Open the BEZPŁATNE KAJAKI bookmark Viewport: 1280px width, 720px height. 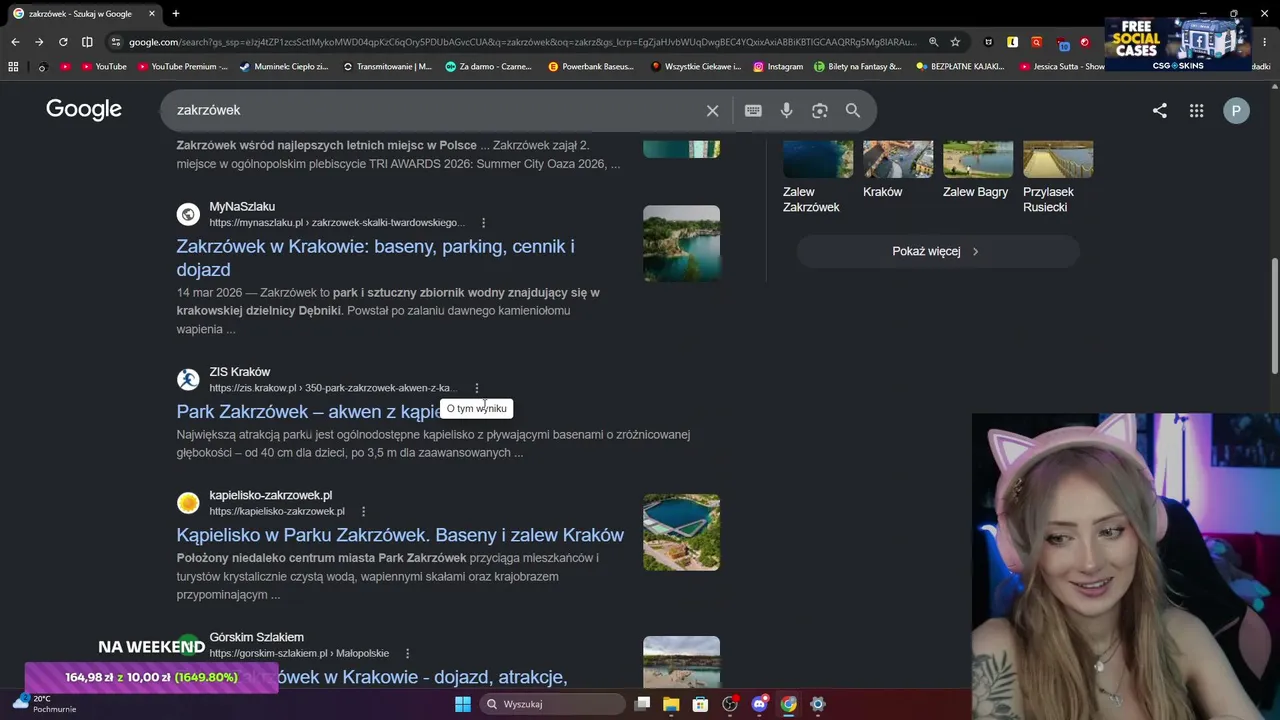960,67
